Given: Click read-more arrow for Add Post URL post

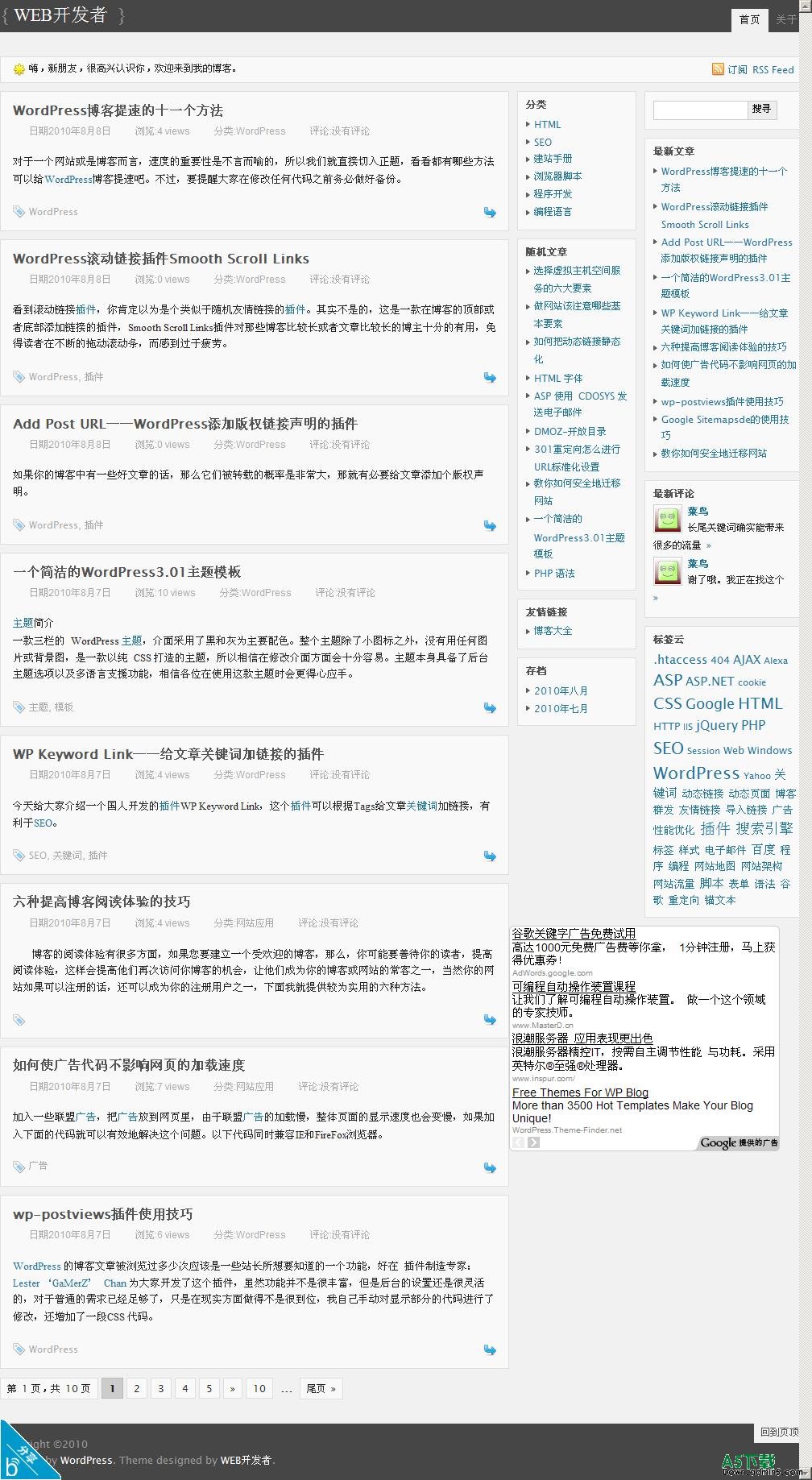Looking at the screenshot, I should [x=490, y=525].
